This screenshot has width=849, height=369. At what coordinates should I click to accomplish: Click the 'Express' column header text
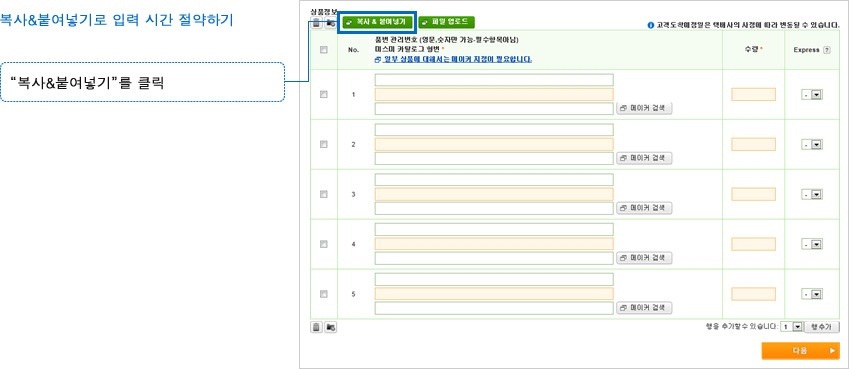pos(807,50)
